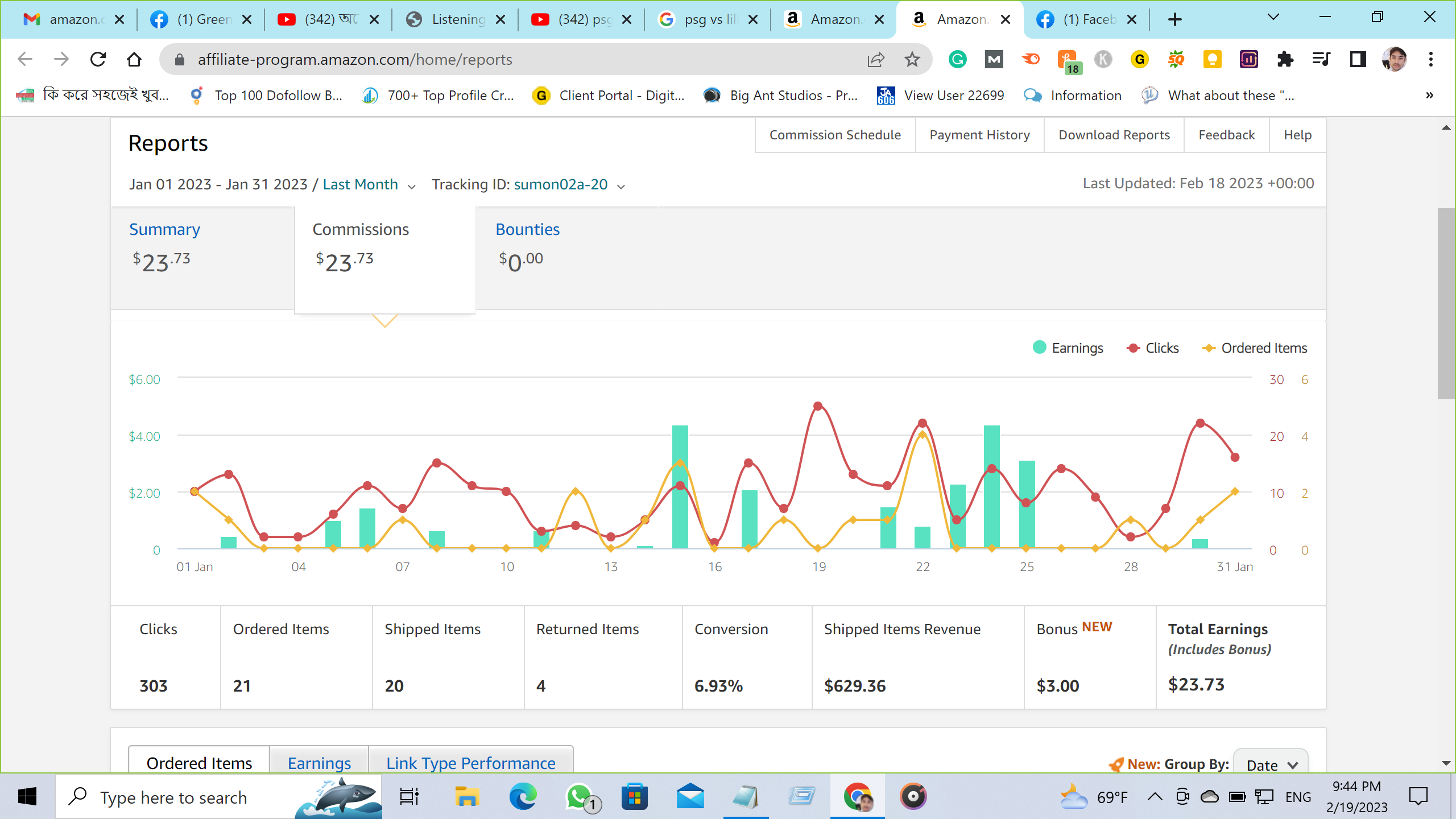Open the yellow lightbulb extension icon
The width and height of the screenshot is (1456, 819).
click(1213, 59)
